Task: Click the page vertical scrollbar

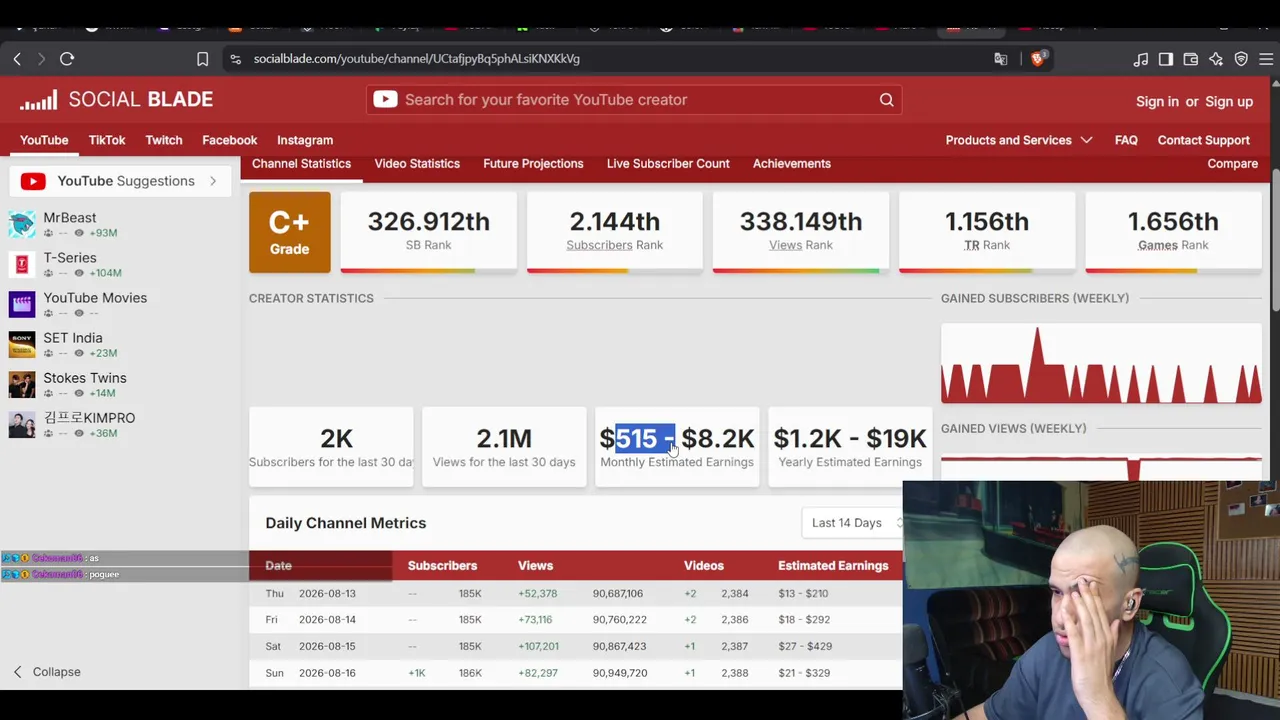Action: (x=1275, y=240)
